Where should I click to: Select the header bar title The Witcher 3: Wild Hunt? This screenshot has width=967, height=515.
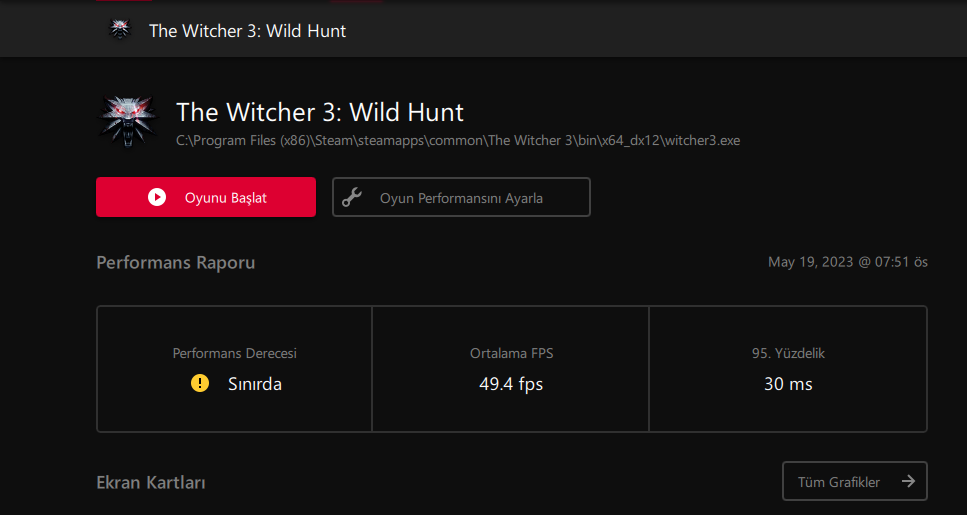(247, 31)
